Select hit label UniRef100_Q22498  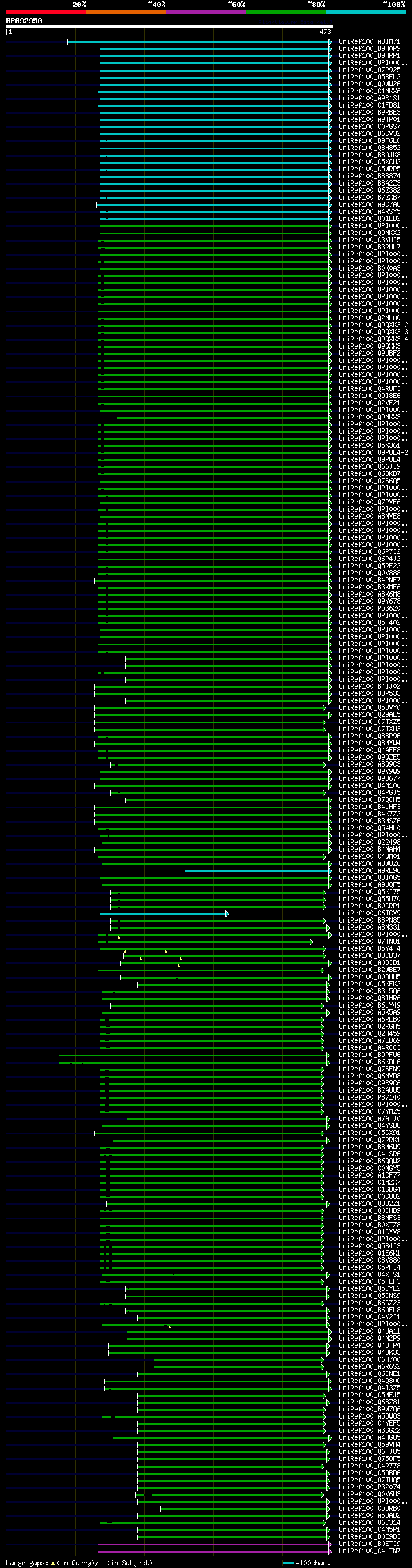pos(370,842)
